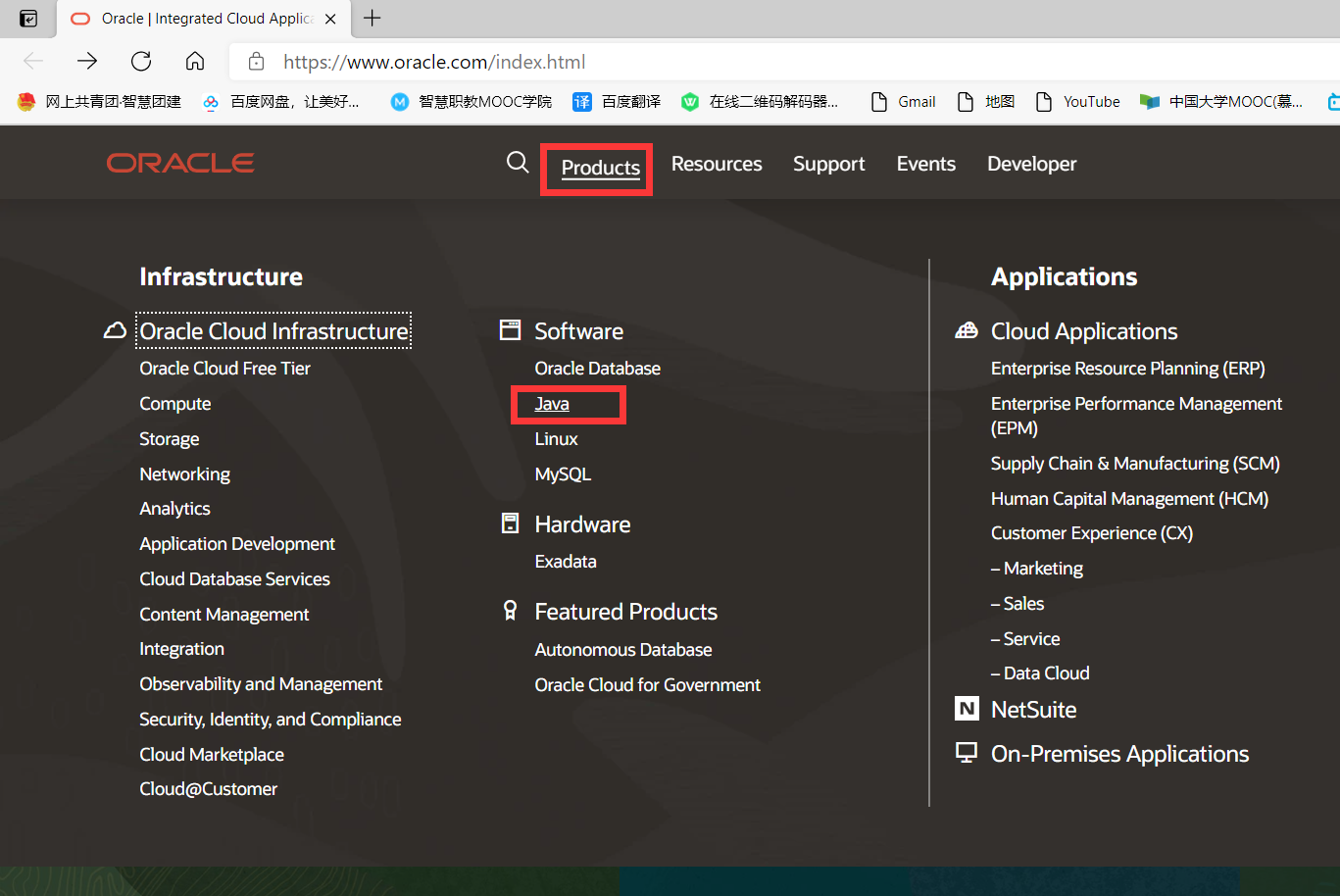Open the Analytics link

pos(174,509)
